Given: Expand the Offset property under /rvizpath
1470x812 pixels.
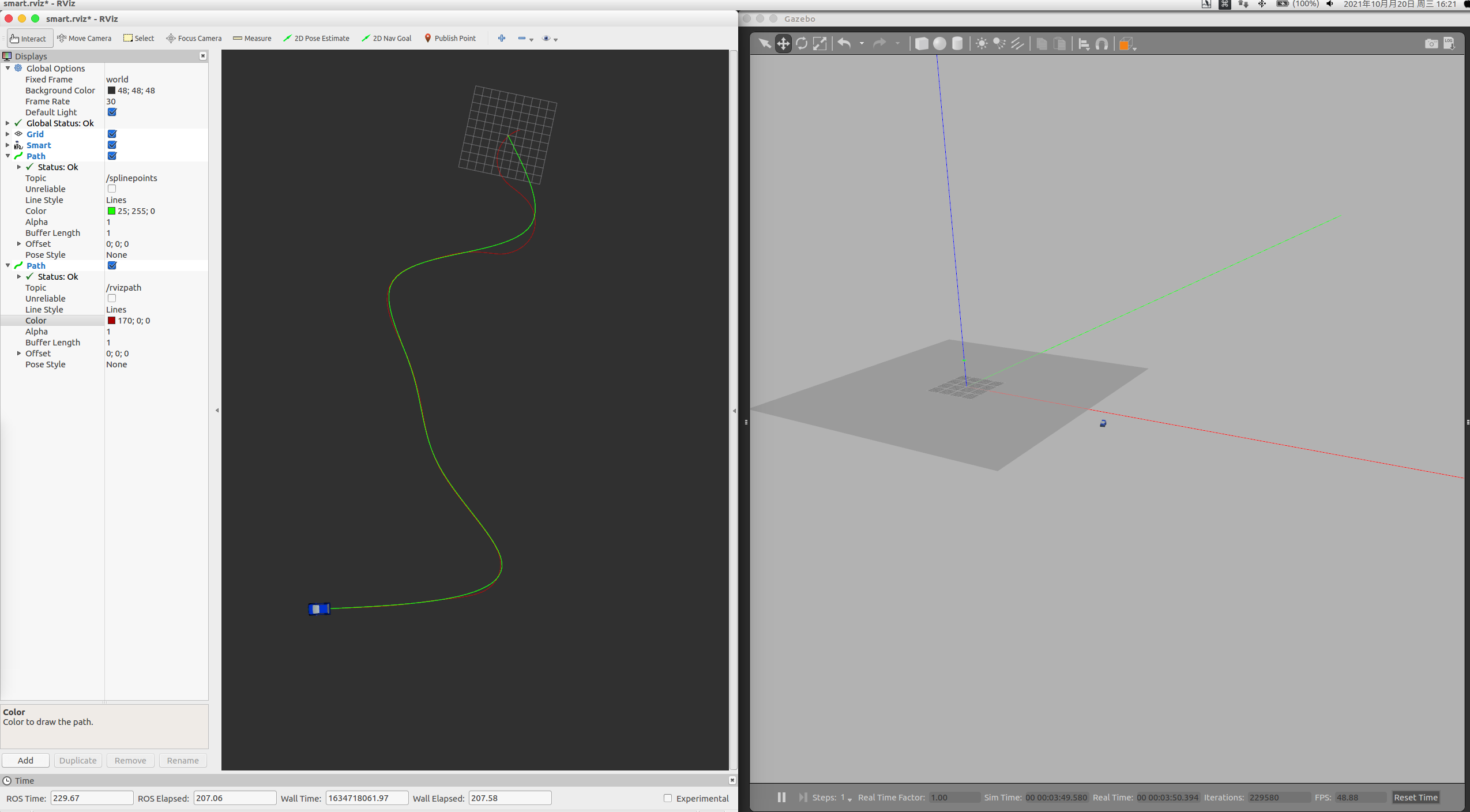Looking at the screenshot, I should (x=19, y=354).
